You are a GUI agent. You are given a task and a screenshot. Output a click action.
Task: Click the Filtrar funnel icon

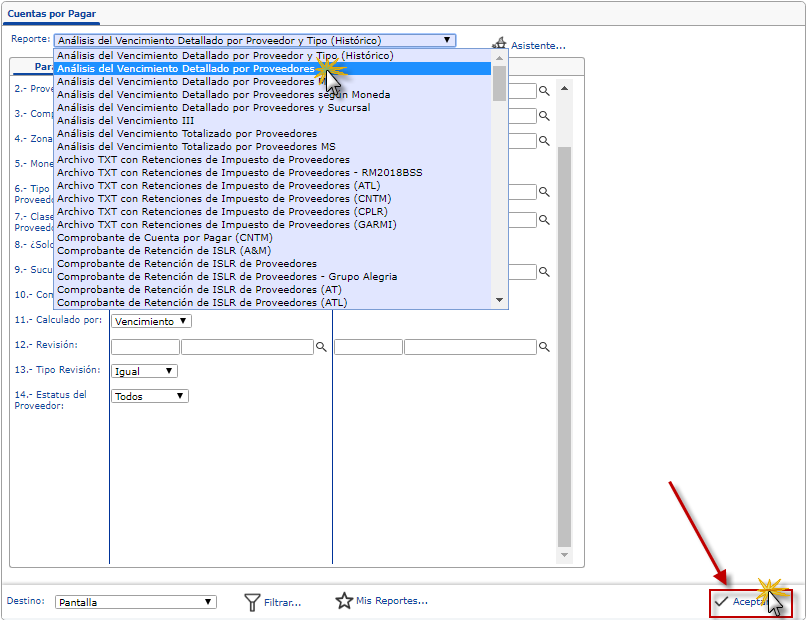(253, 602)
